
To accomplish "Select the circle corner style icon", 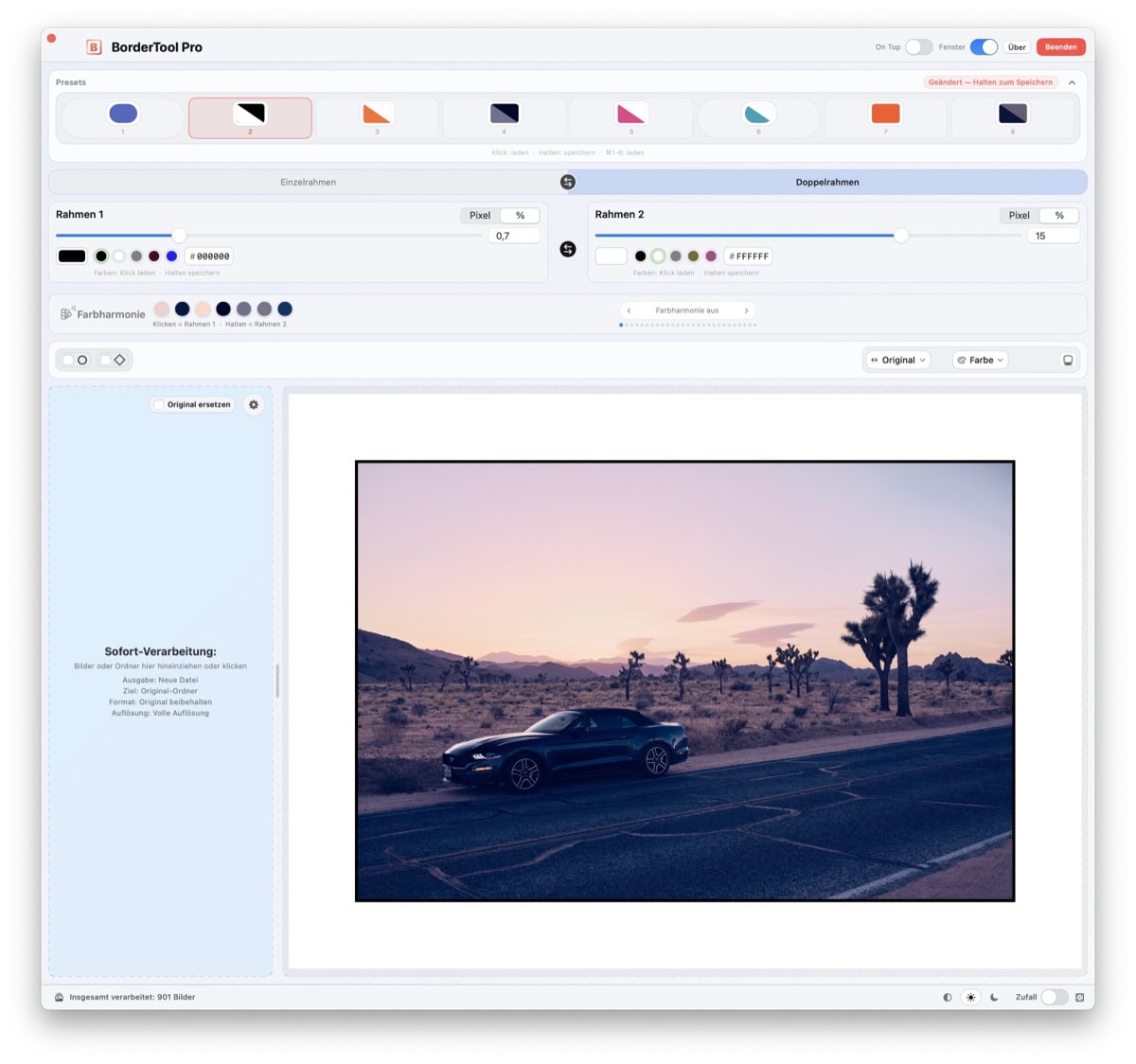I will click(82, 360).
